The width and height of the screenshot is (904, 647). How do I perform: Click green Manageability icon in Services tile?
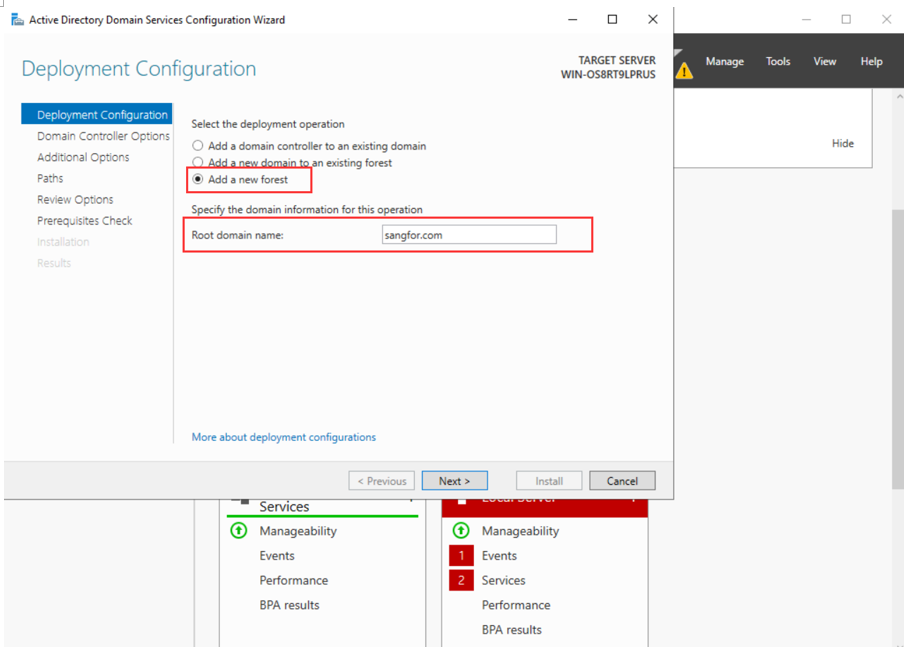[238, 531]
